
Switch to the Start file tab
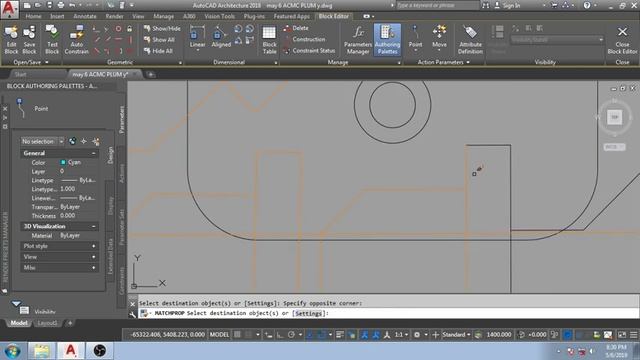(20, 74)
